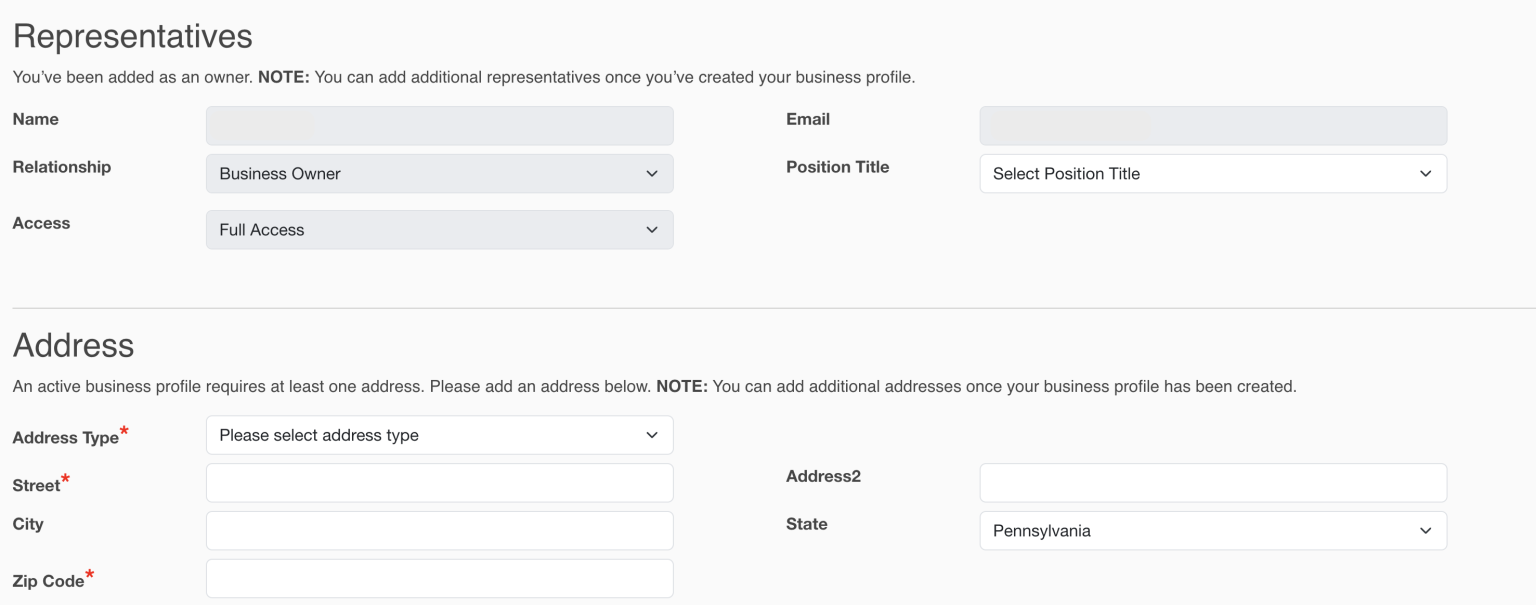The image size is (1536, 605).
Task: Click the grayed-out Email field
Action: (1213, 125)
